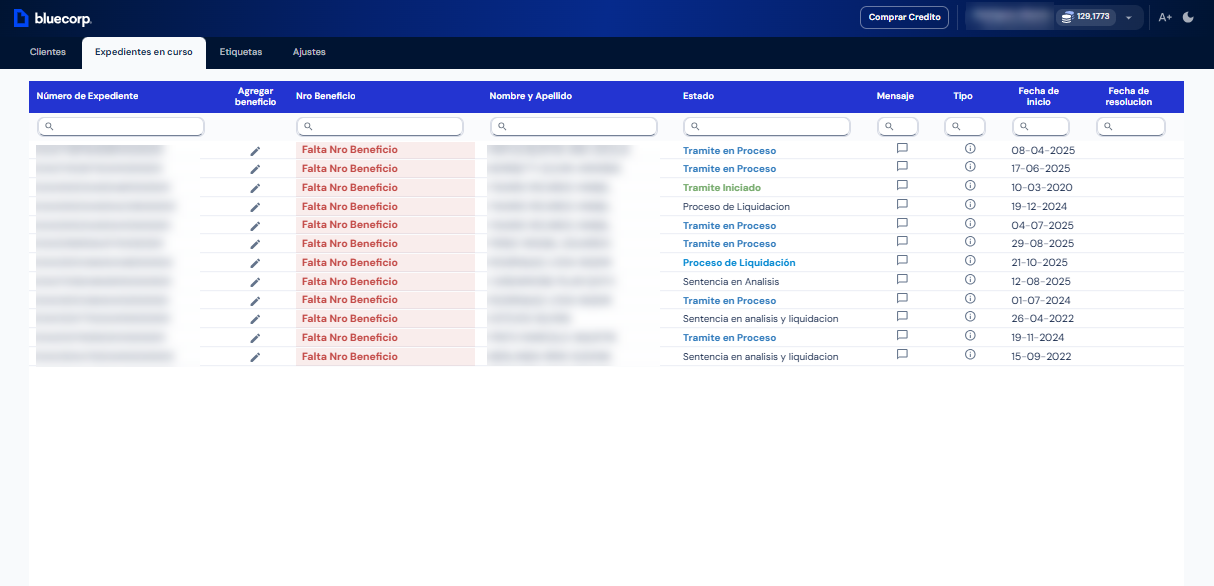Click info icon on the 29-08-2025 row
This screenshot has height=586, width=1214.
point(970,242)
